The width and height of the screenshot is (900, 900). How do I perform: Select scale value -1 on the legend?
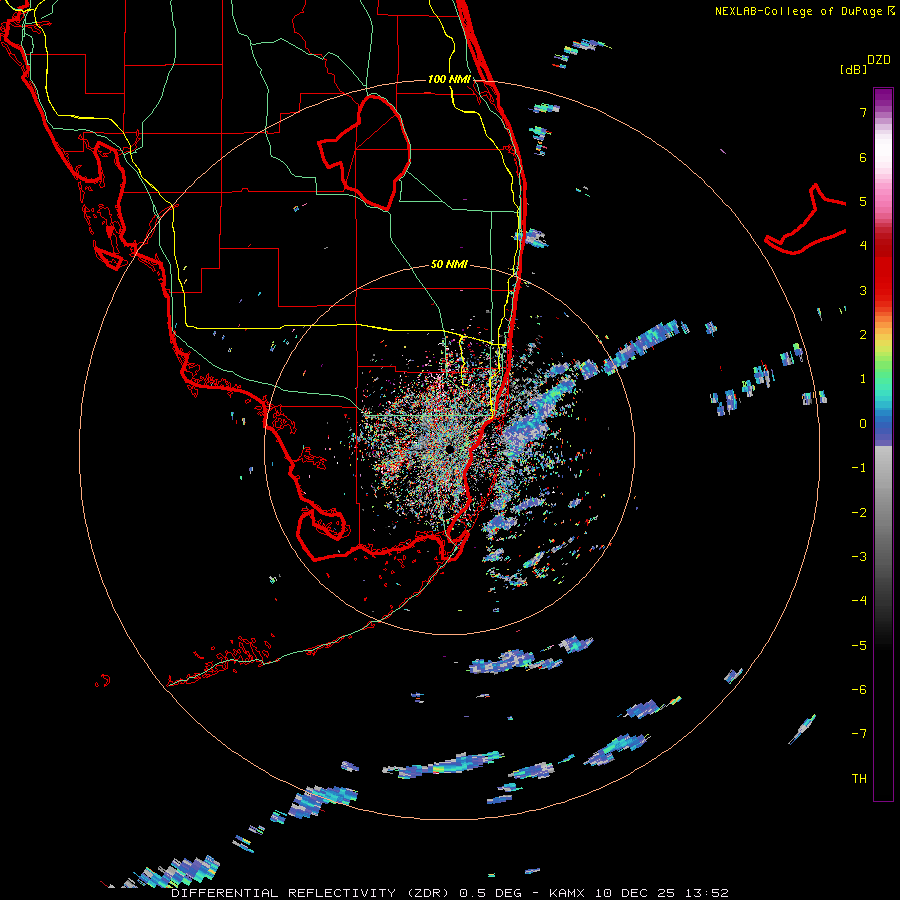pos(859,468)
